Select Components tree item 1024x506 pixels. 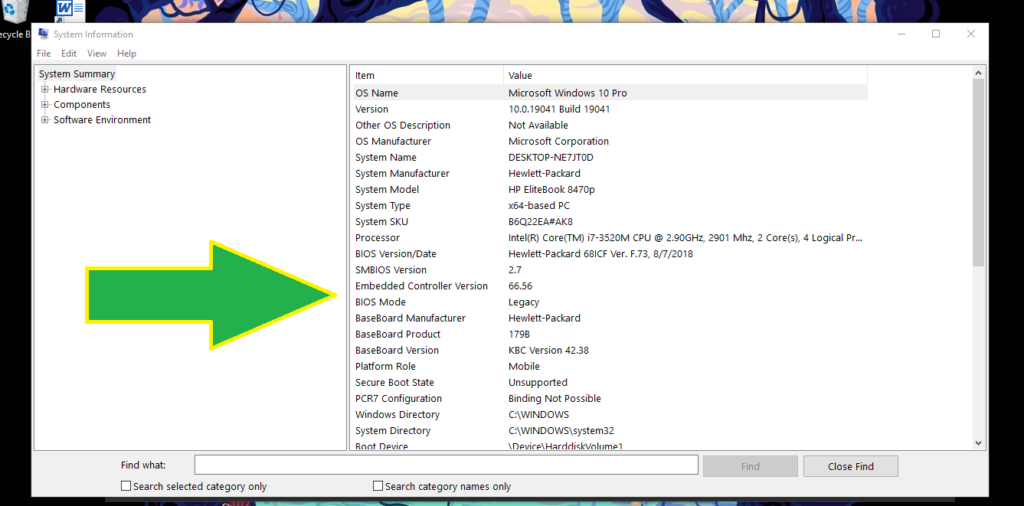click(x=82, y=104)
